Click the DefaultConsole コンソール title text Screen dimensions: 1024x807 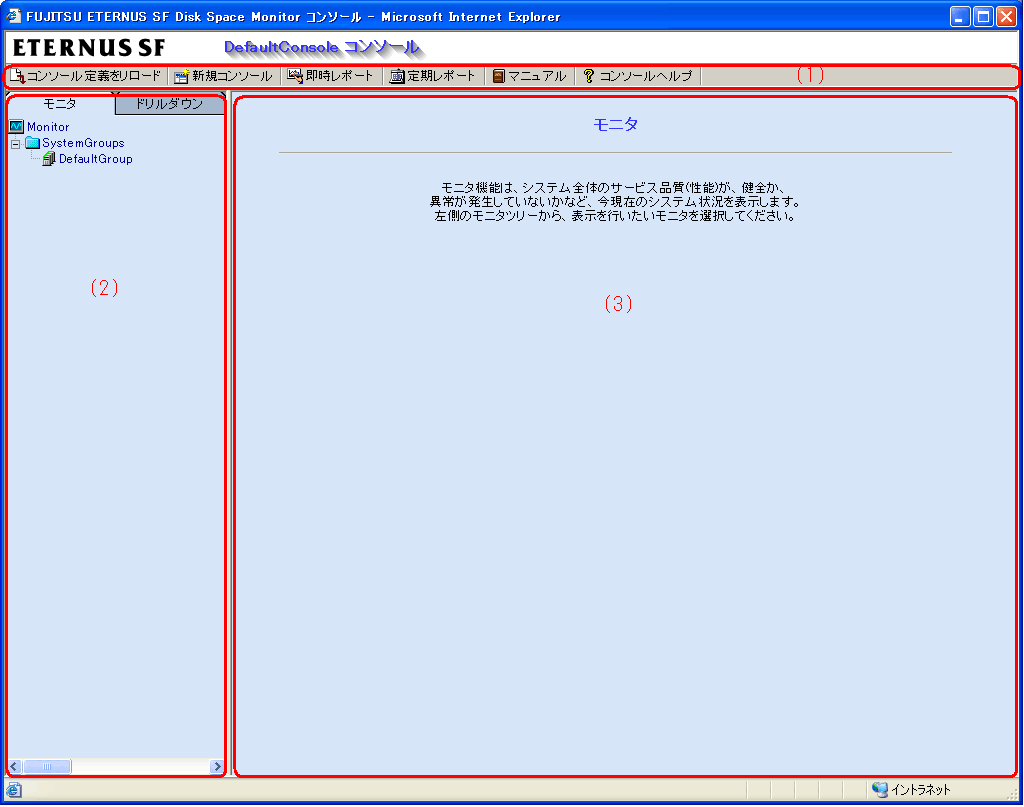coord(321,47)
